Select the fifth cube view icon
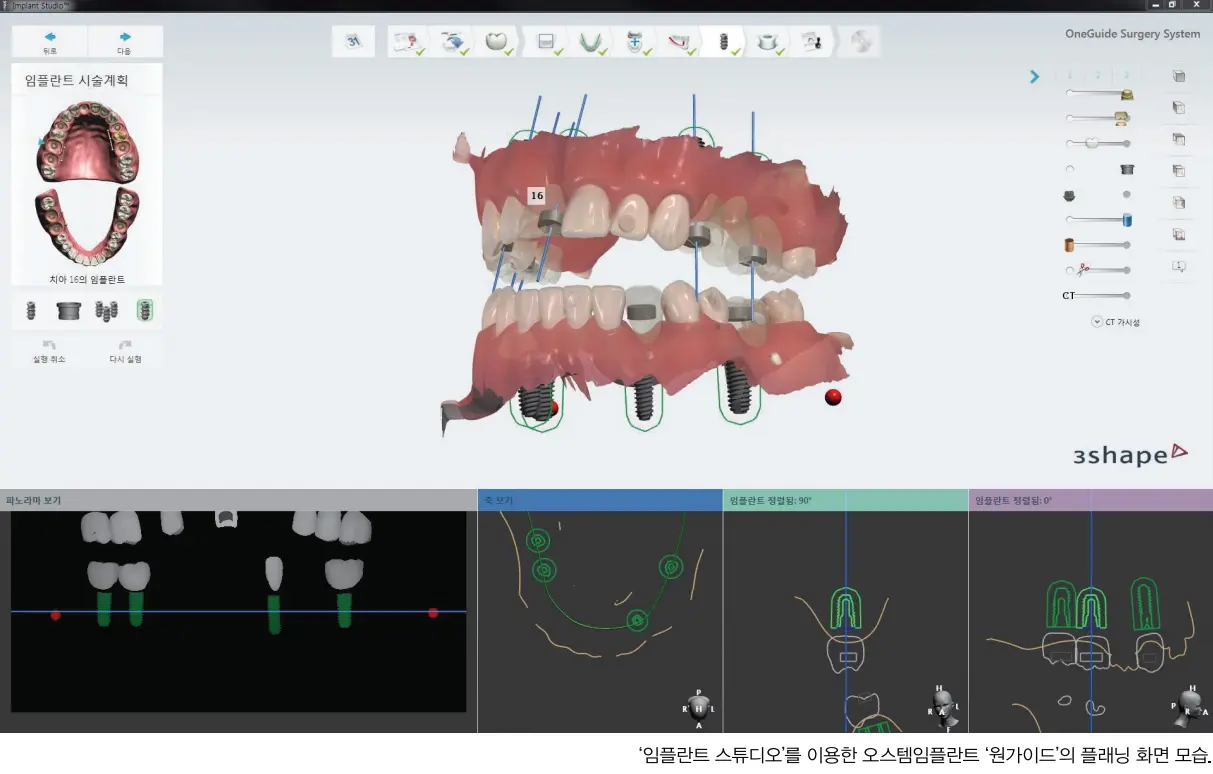 [x=1179, y=203]
